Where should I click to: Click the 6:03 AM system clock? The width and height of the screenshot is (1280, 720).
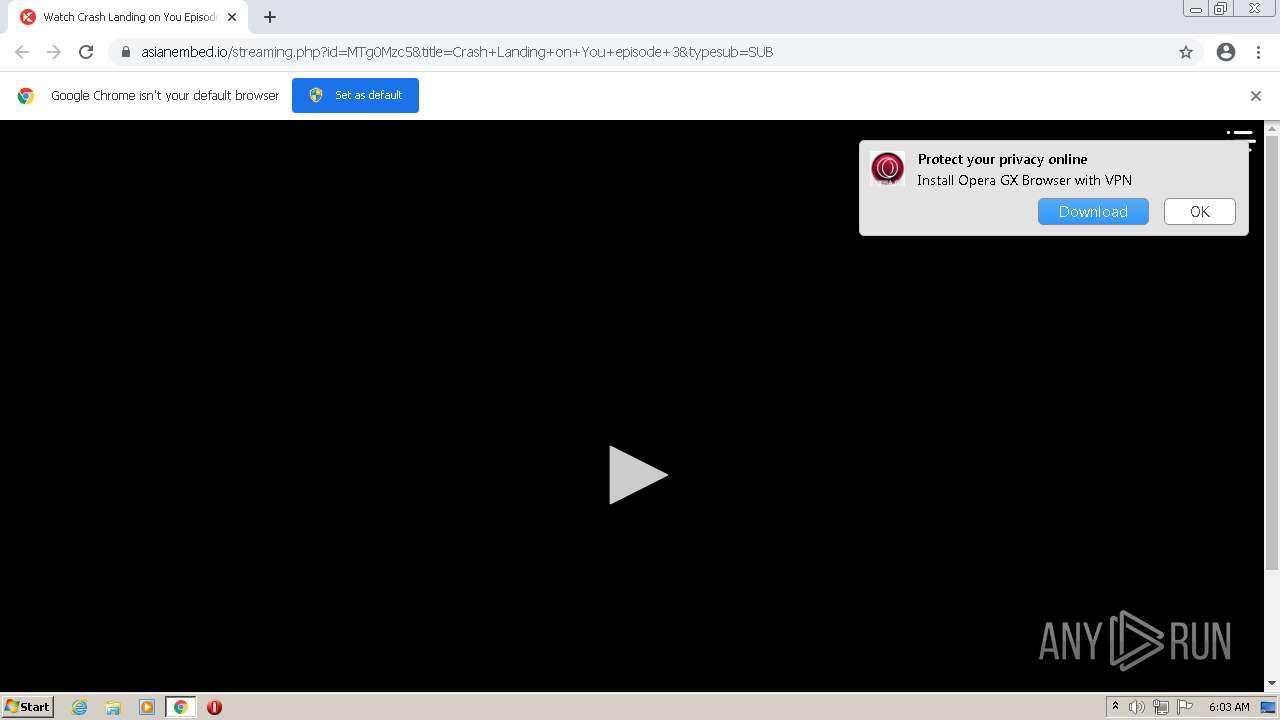click(x=1229, y=707)
